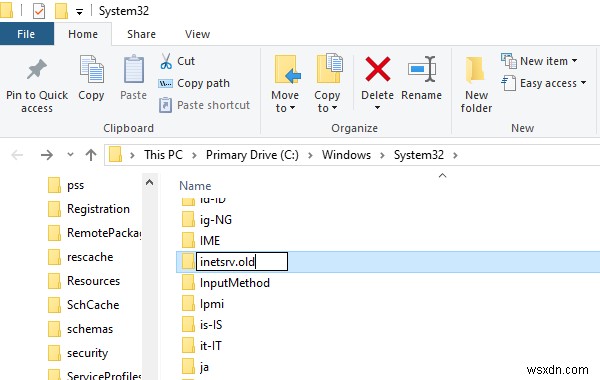Choose Copy path in Clipboard group

(x=194, y=83)
